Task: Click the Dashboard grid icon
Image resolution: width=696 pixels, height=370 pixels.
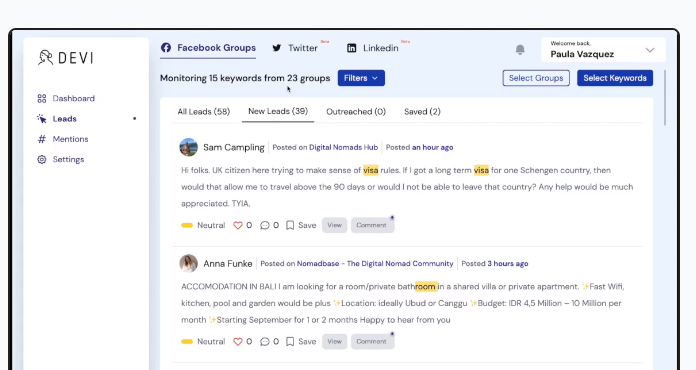Action: (42, 98)
